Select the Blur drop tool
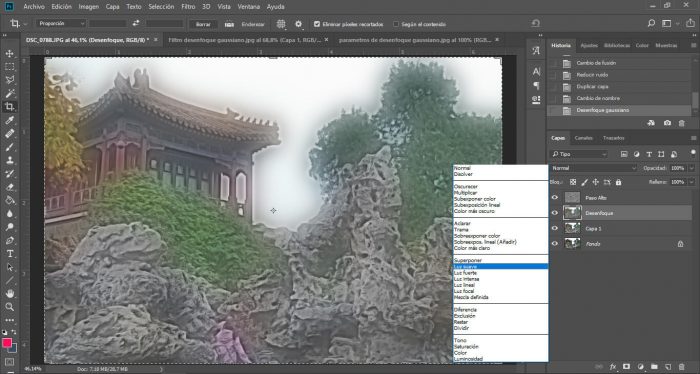Viewport: 700px width, 374px height. (9, 213)
